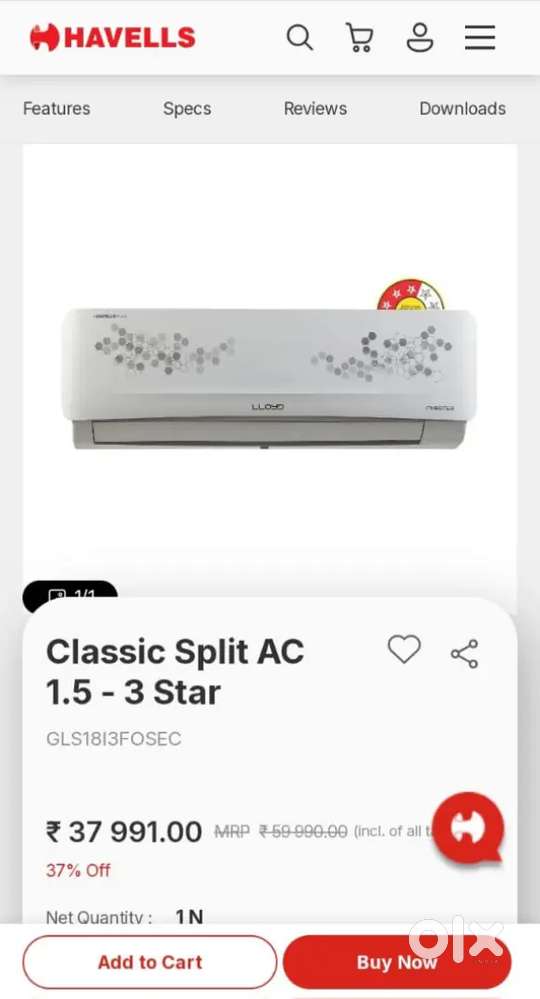The height and width of the screenshot is (999, 540).
Task: Click the star rating energy label badge
Action: (411, 294)
